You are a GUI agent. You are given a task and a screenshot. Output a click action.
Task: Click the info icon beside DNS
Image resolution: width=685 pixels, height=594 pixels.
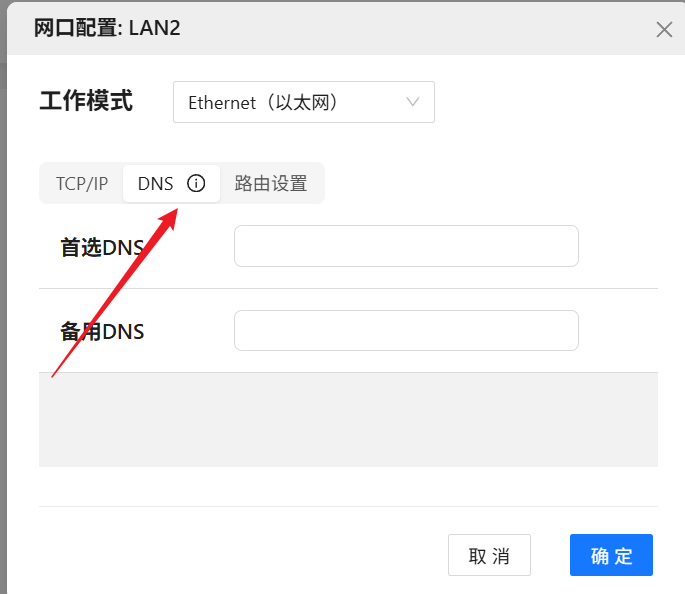tap(196, 183)
